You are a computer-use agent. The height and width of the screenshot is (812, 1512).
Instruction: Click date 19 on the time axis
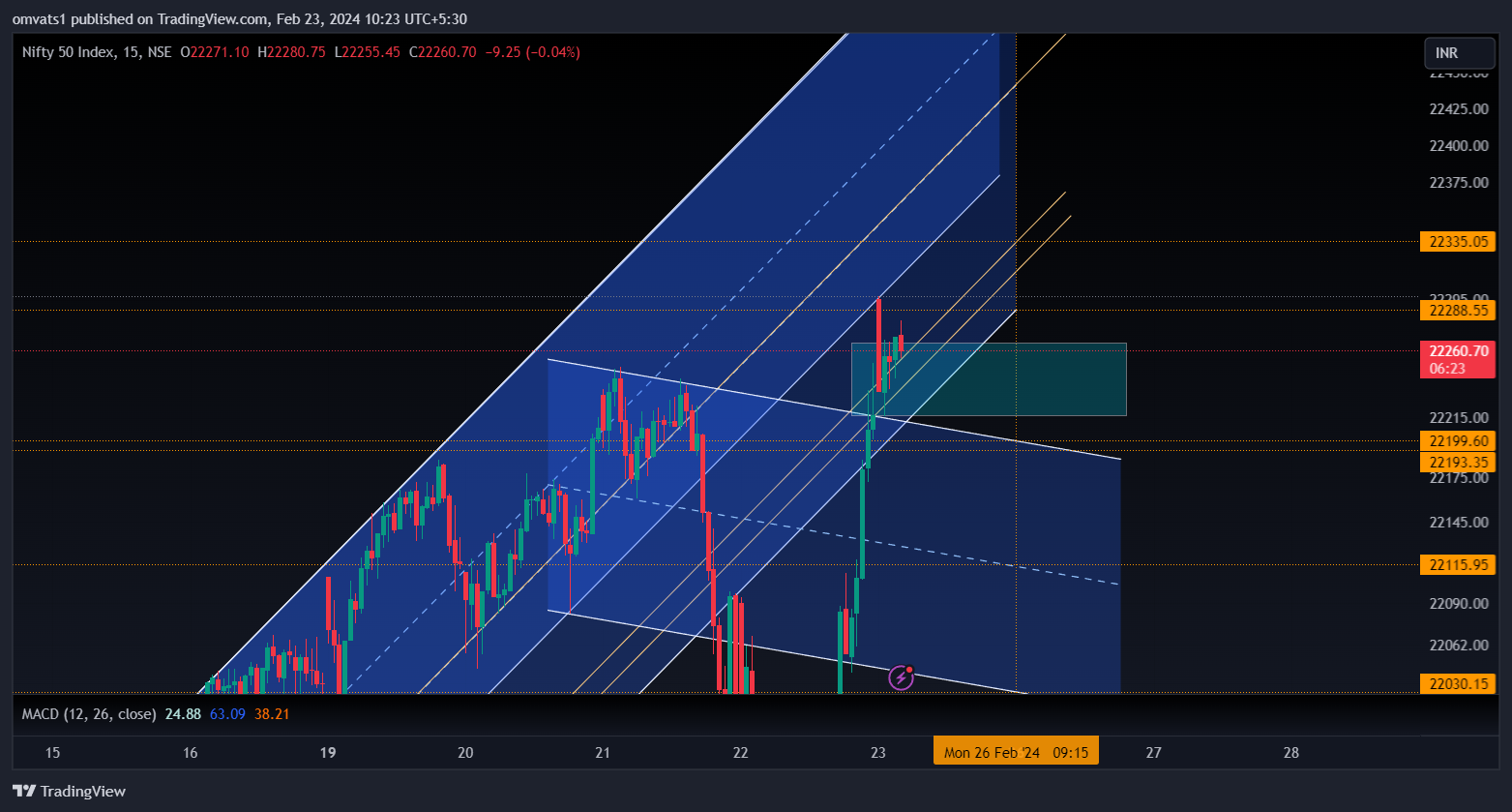tap(328, 752)
